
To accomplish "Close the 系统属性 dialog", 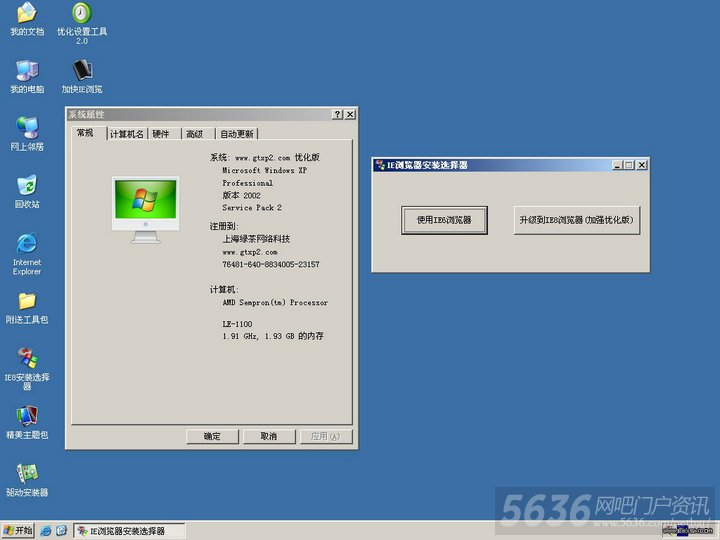I will tap(350, 114).
